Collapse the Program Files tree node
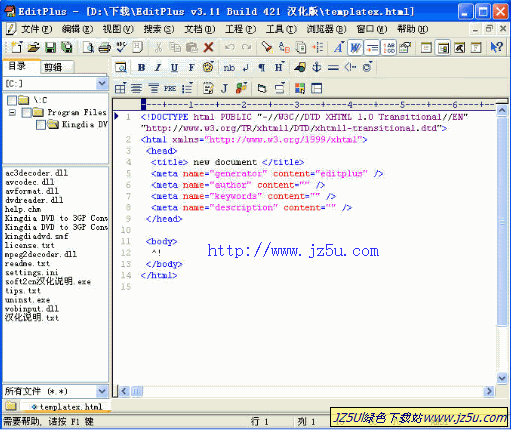Image resolution: width=511 pixels, height=430 pixels. pos(12,112)
